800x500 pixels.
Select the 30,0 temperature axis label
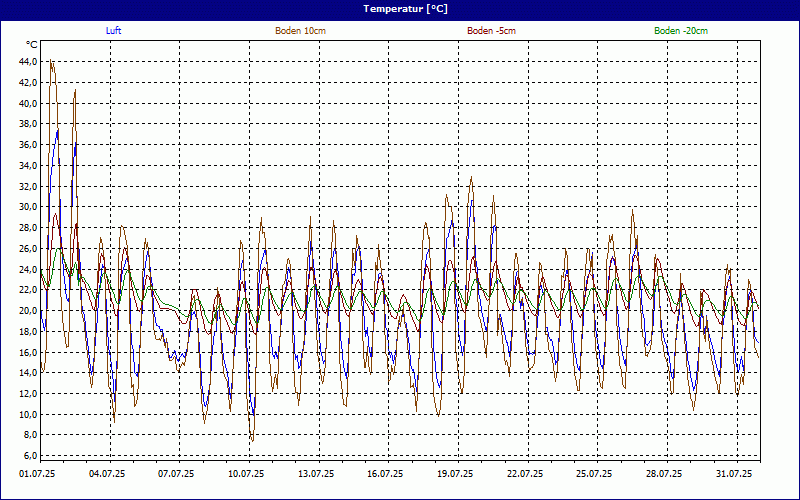point(27,207)
